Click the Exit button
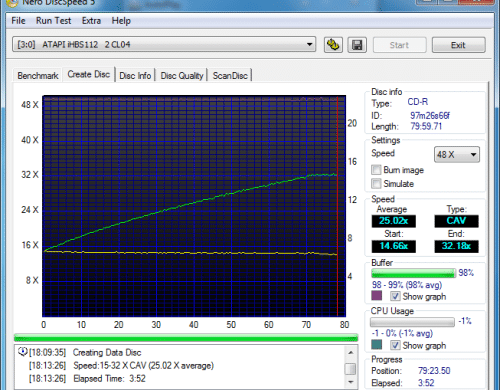Viewport: 500px width, 390px height. [x=458, y=45]
